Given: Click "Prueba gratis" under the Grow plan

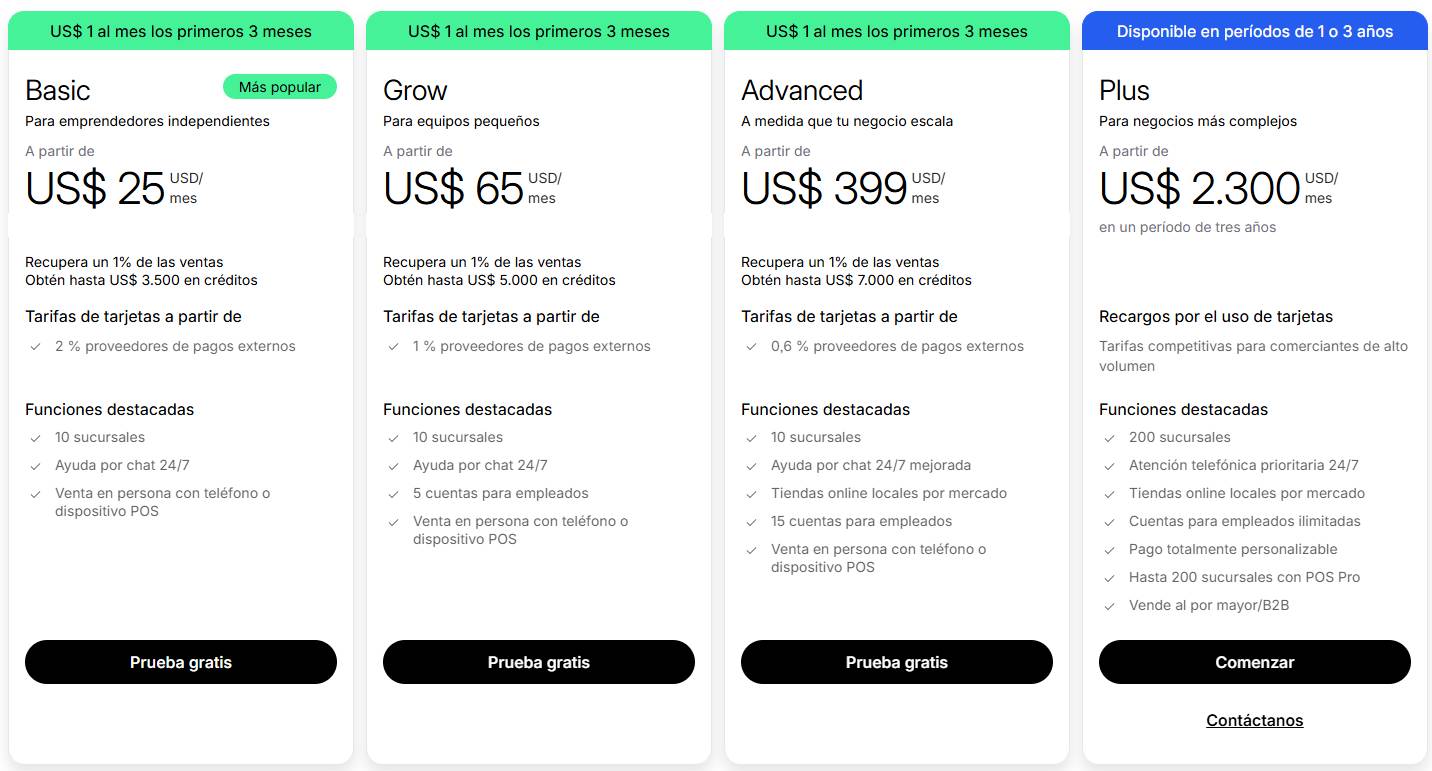Looking at the screenshot, I should click(x=538, y=662).
